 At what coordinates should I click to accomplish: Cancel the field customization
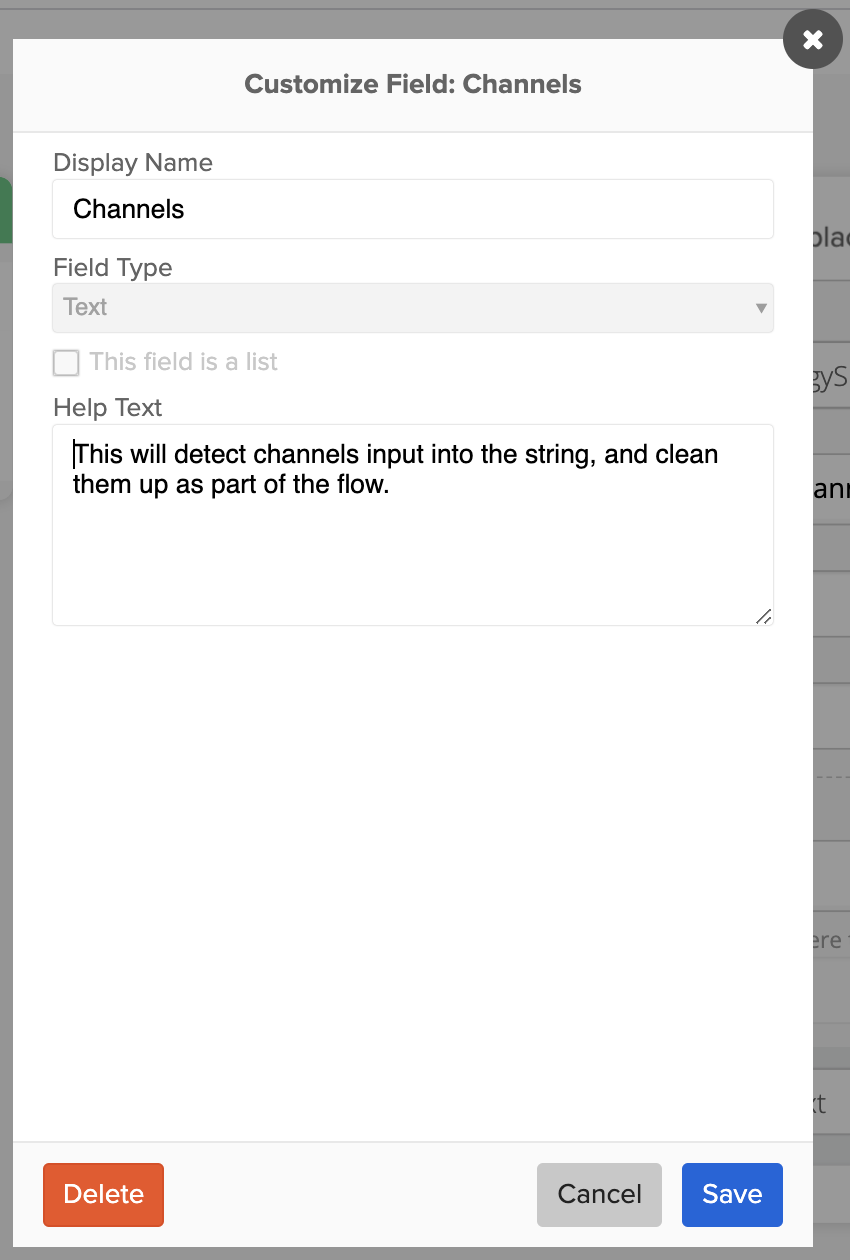pos(599,1194)
